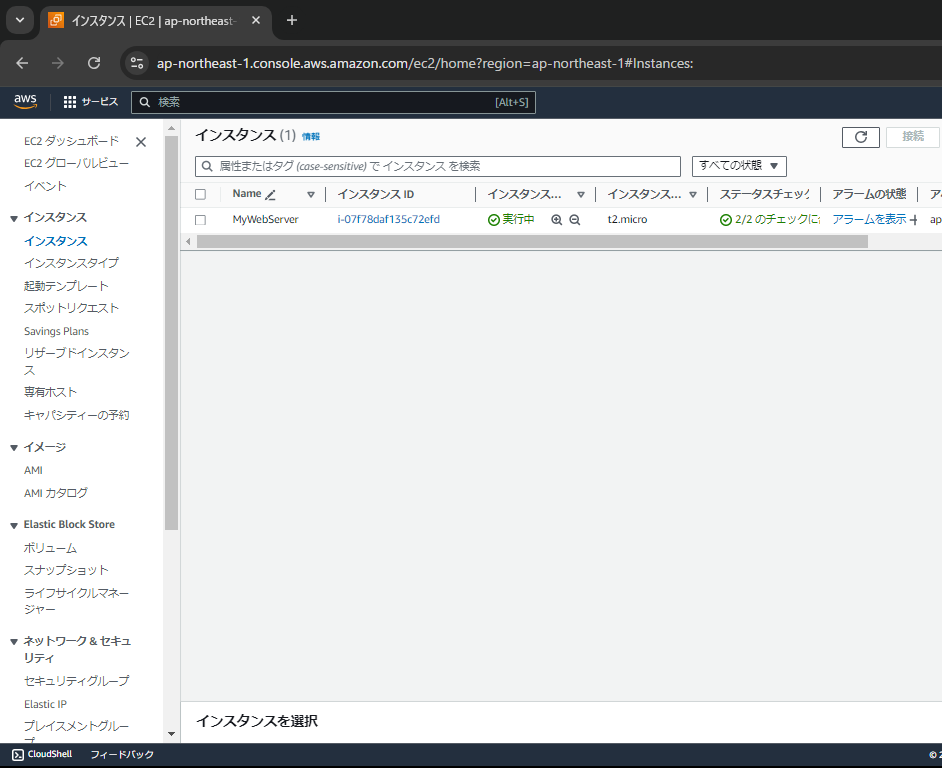The height and width of the screenshot is (768, 942).
Task: Open the tab search chevron
Action: coord(20,20)
